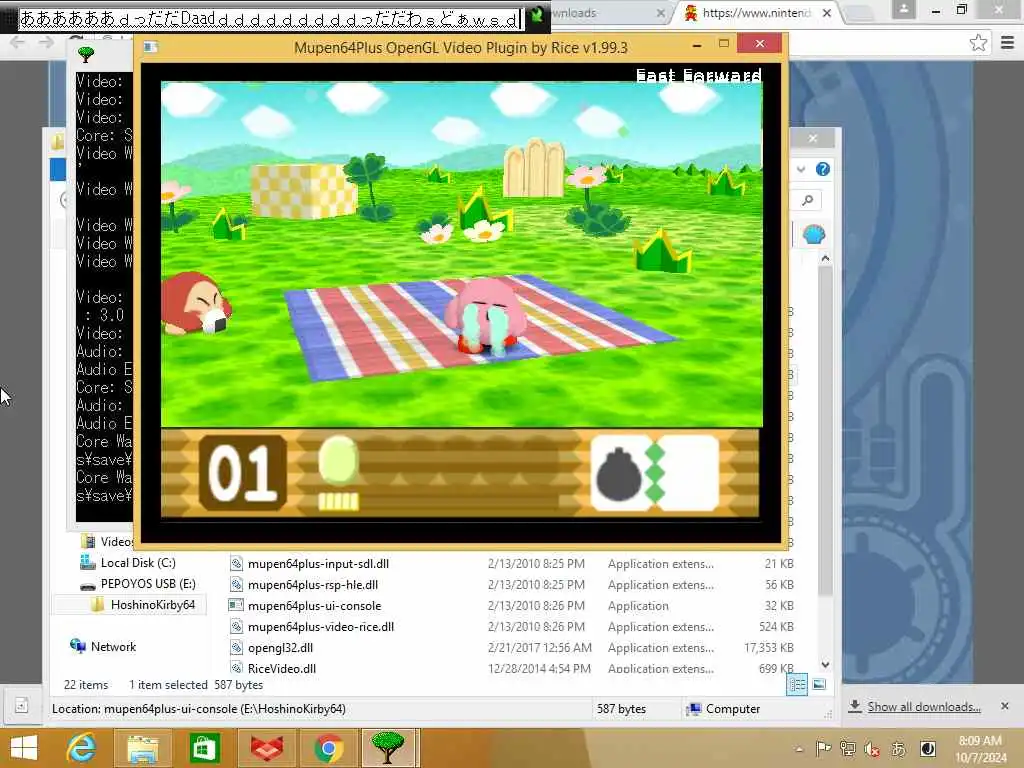Click the IME mode icon beside あ
The height and width of the screenshot is (768, 1024).
click(927, 748)
